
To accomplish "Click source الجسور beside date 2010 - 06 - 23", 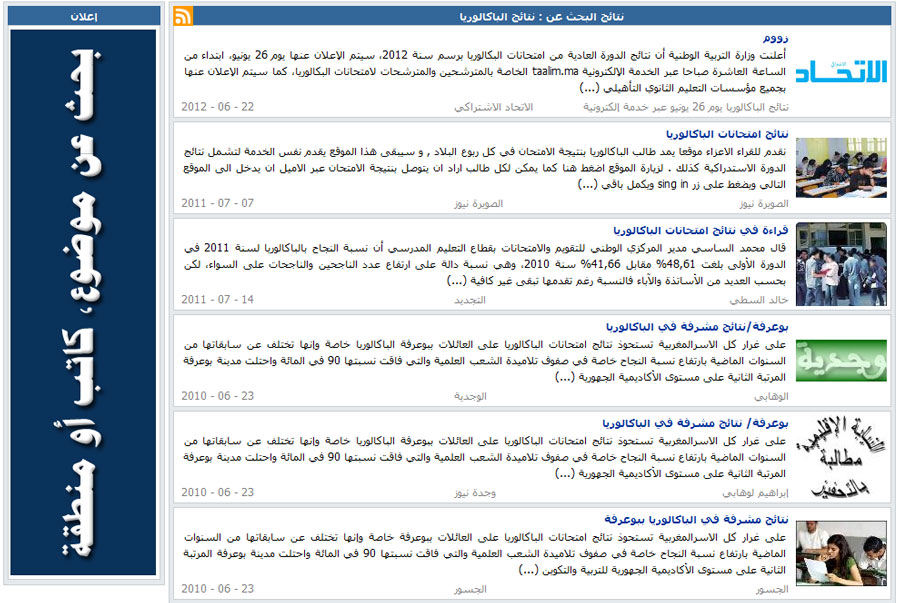I will click(x=470, y=589).
